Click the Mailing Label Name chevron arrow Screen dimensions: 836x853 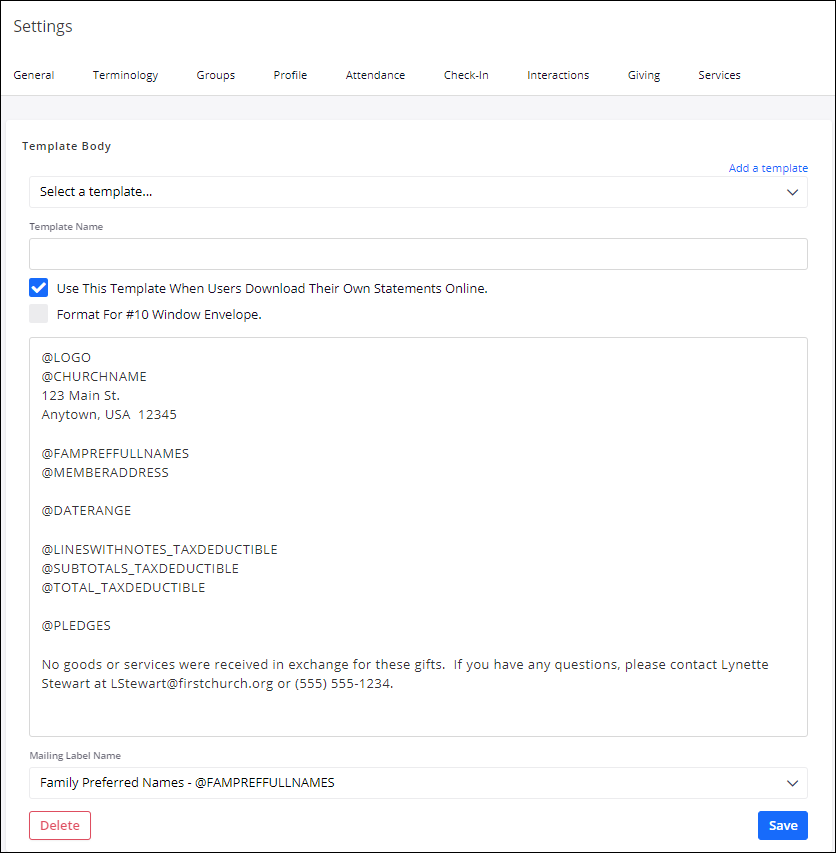click(792, 783)
